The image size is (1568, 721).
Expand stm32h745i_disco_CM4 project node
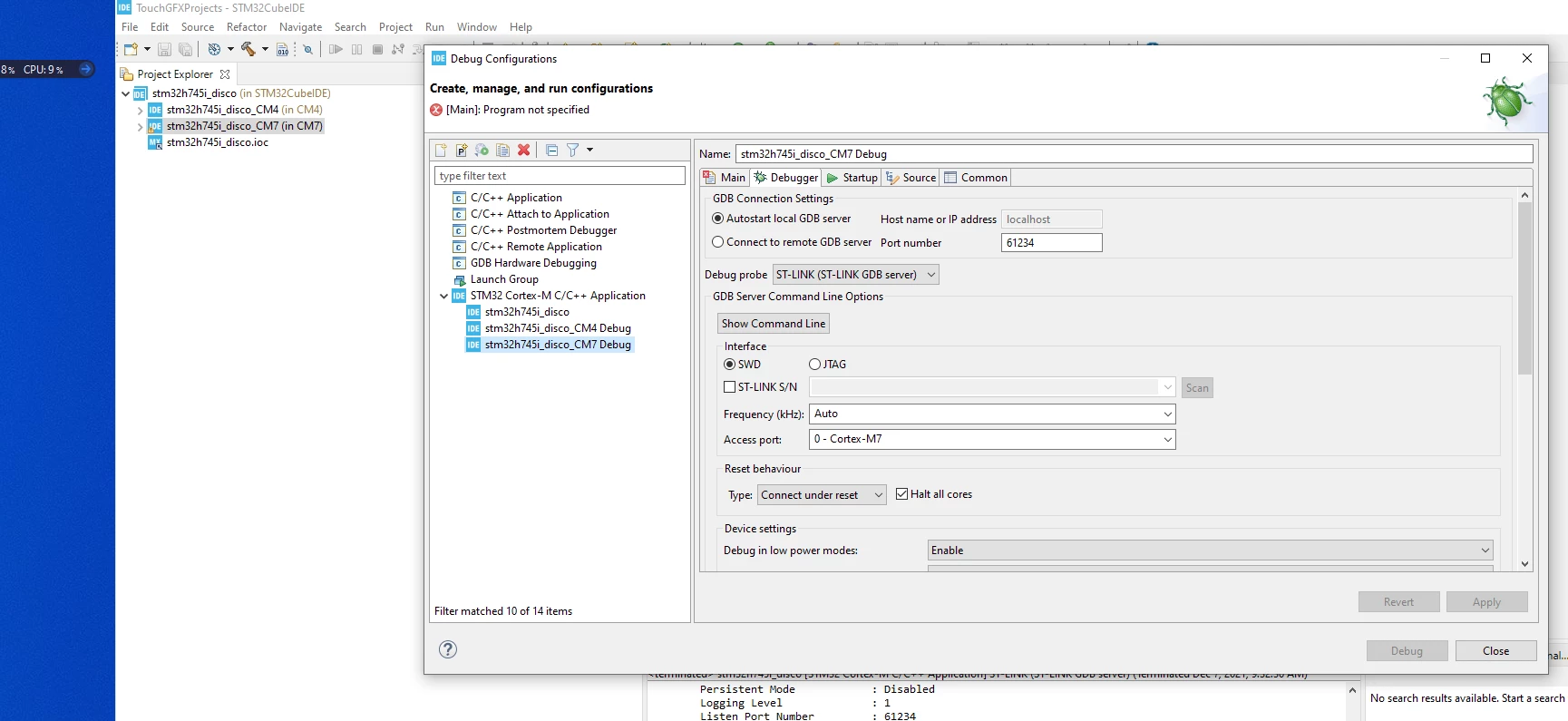(140, 110)
